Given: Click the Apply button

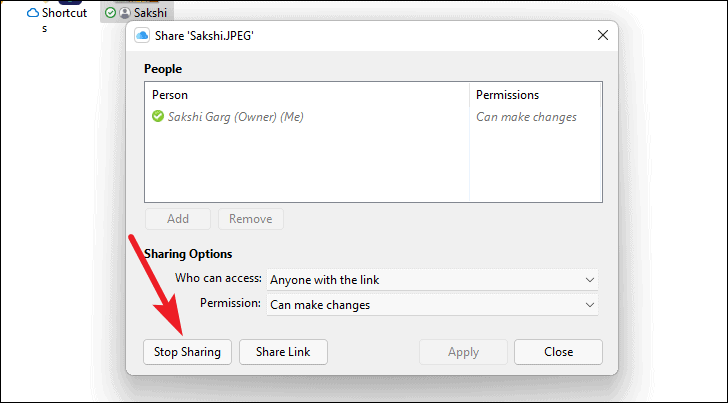Looking at the screenshot, I should [x=463, y=352].
